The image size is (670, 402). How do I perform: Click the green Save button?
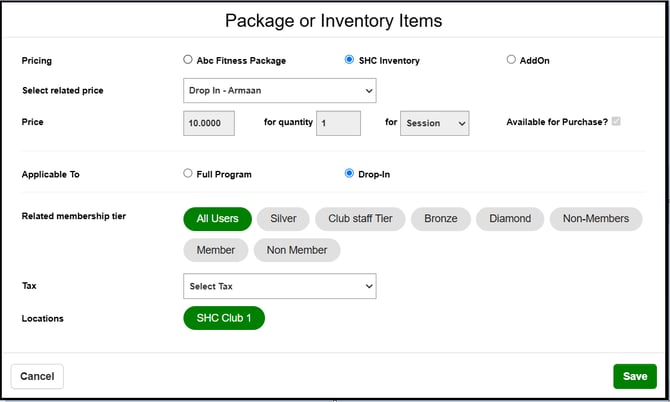pos(635,376)
